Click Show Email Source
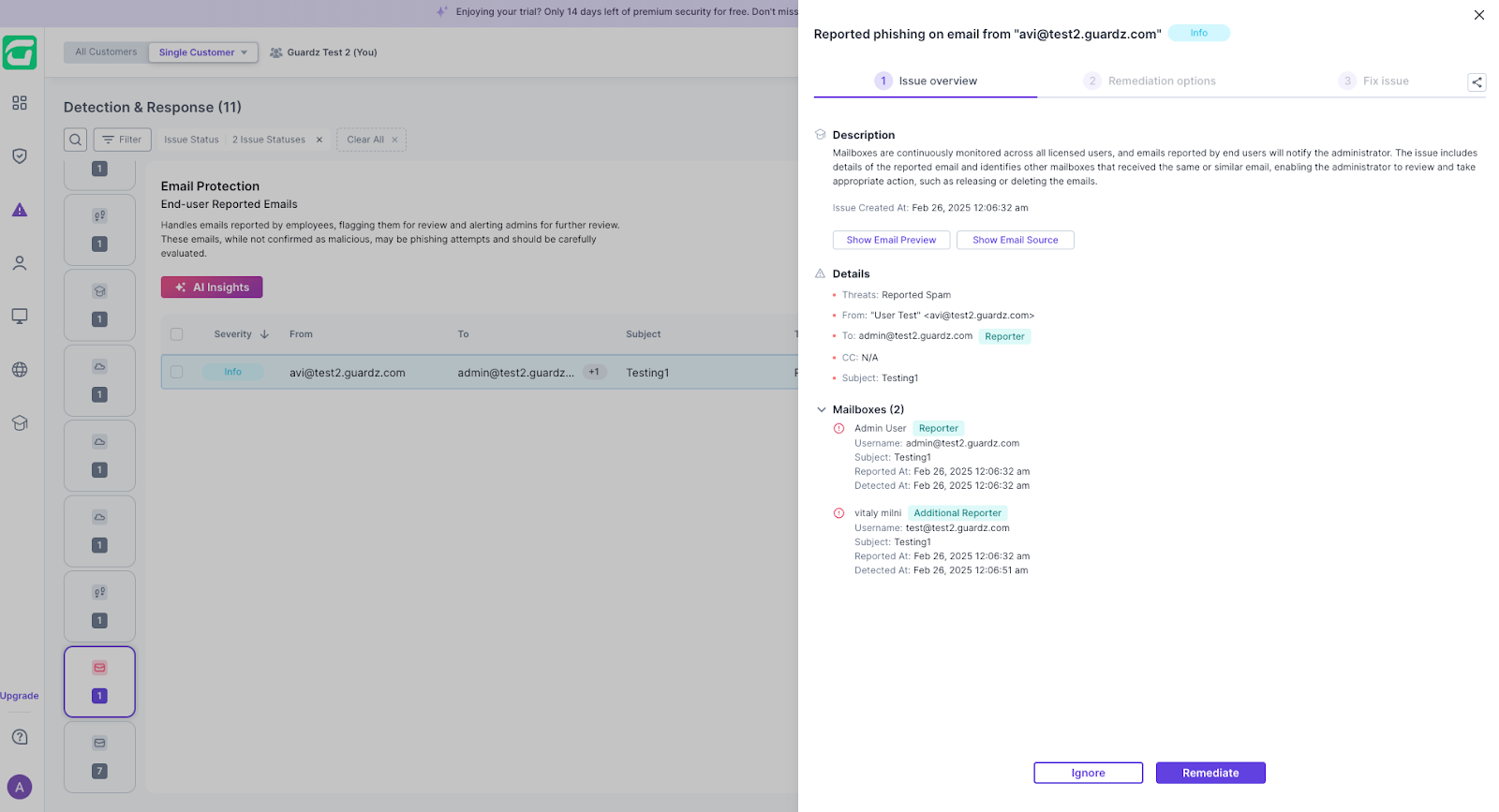Screen dimensions: 1499x812 [x=1016, y=240]
